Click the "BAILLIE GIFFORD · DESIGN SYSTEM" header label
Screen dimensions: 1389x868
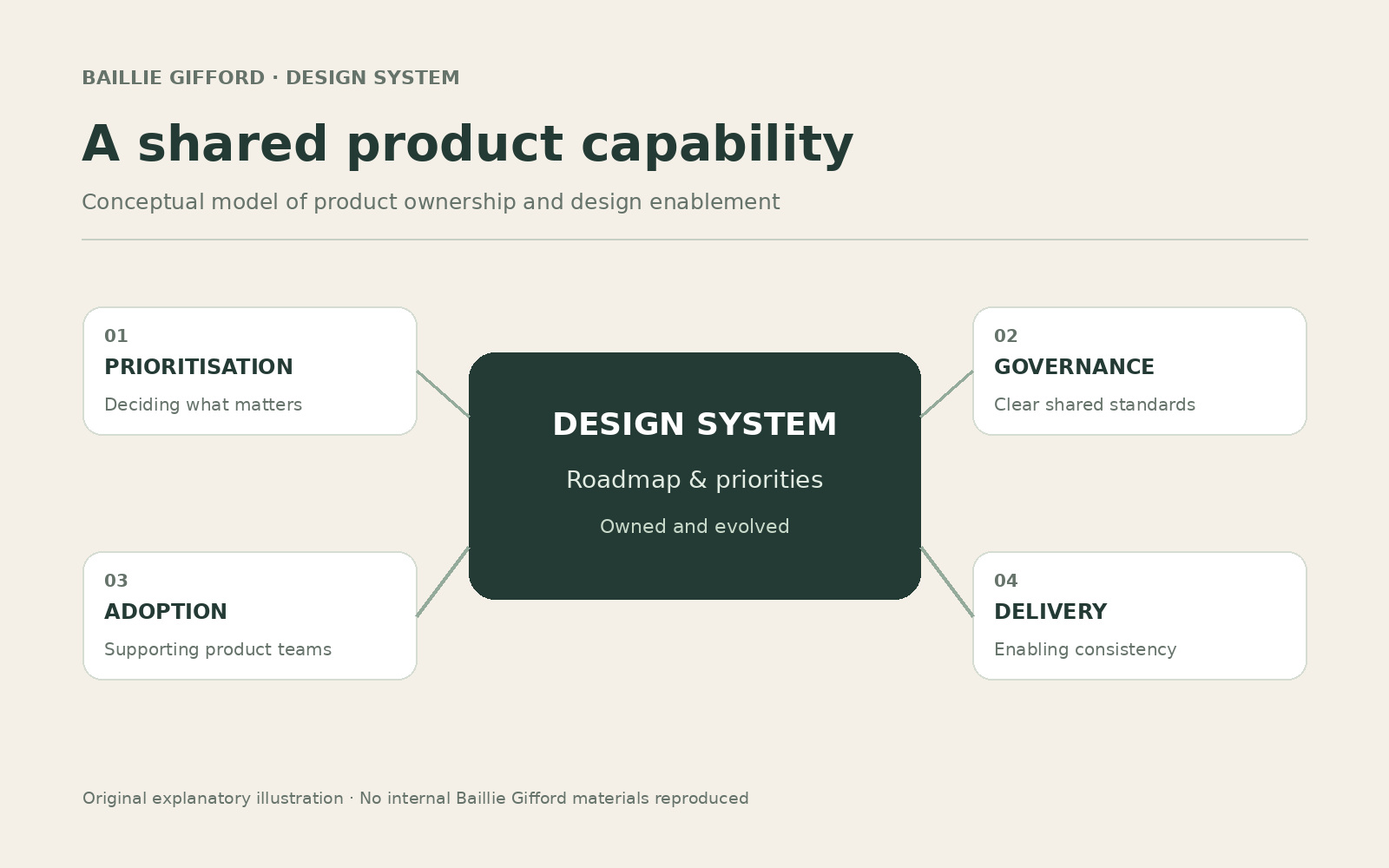pyautogui.click(x=271, y=78)
